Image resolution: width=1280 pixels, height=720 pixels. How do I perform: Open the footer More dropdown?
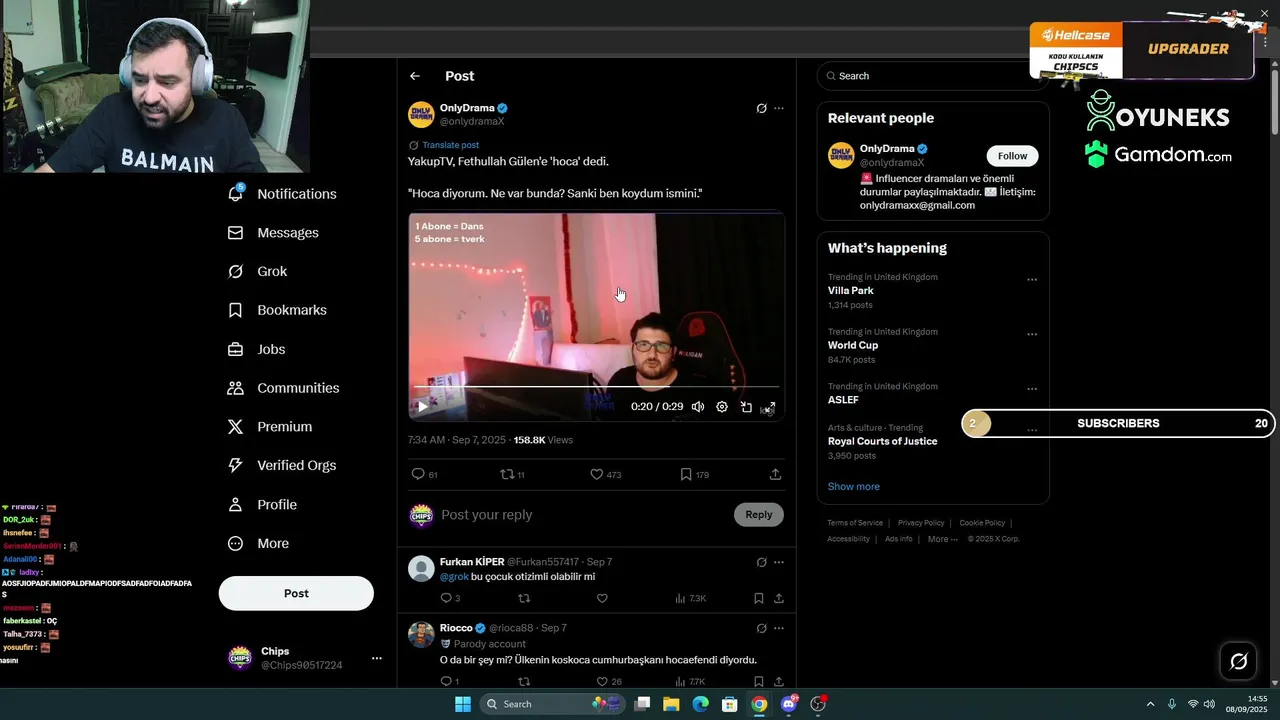[x=941, y=539]
